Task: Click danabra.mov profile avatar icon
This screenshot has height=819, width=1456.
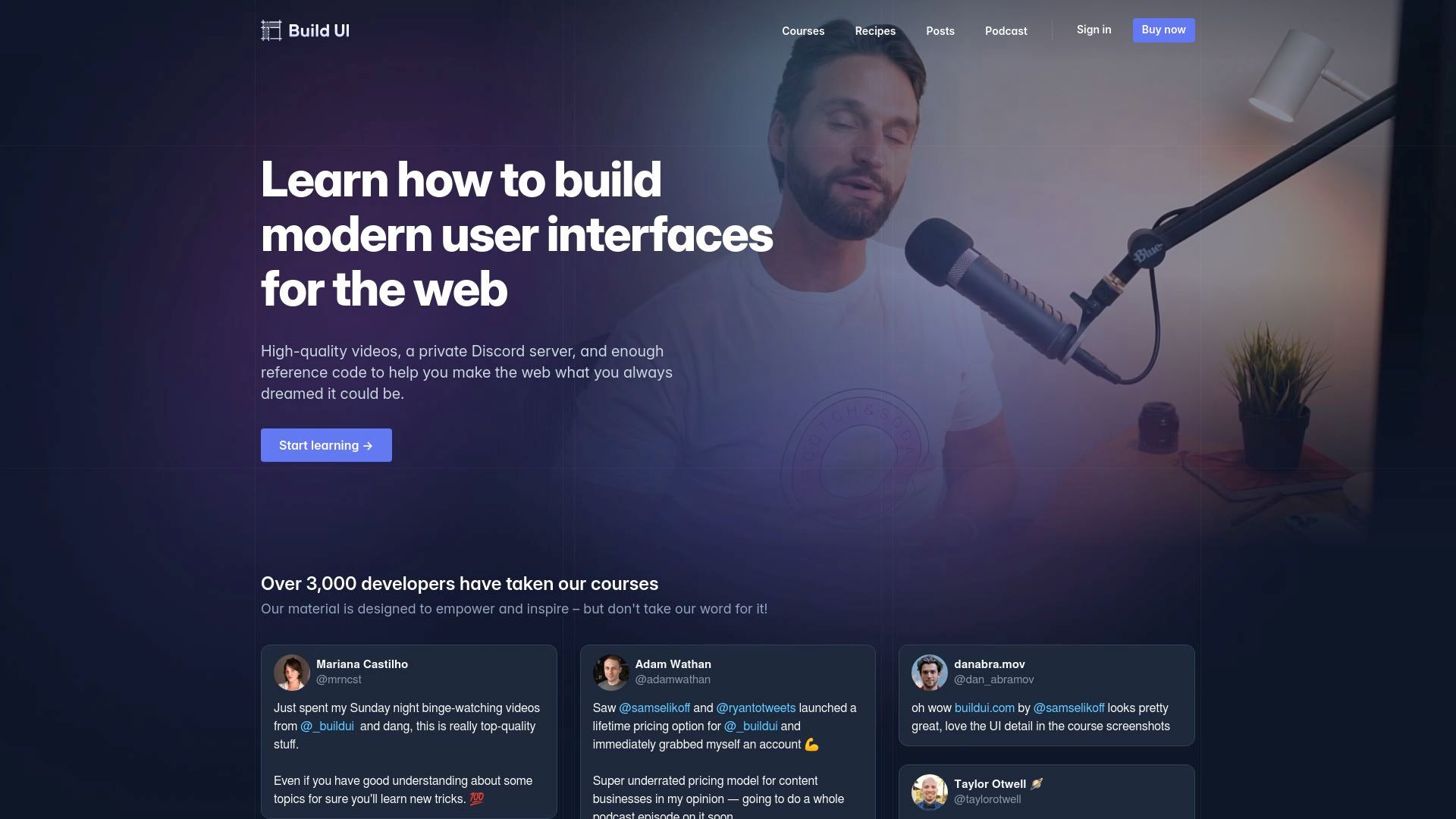Action: [928, 672]
